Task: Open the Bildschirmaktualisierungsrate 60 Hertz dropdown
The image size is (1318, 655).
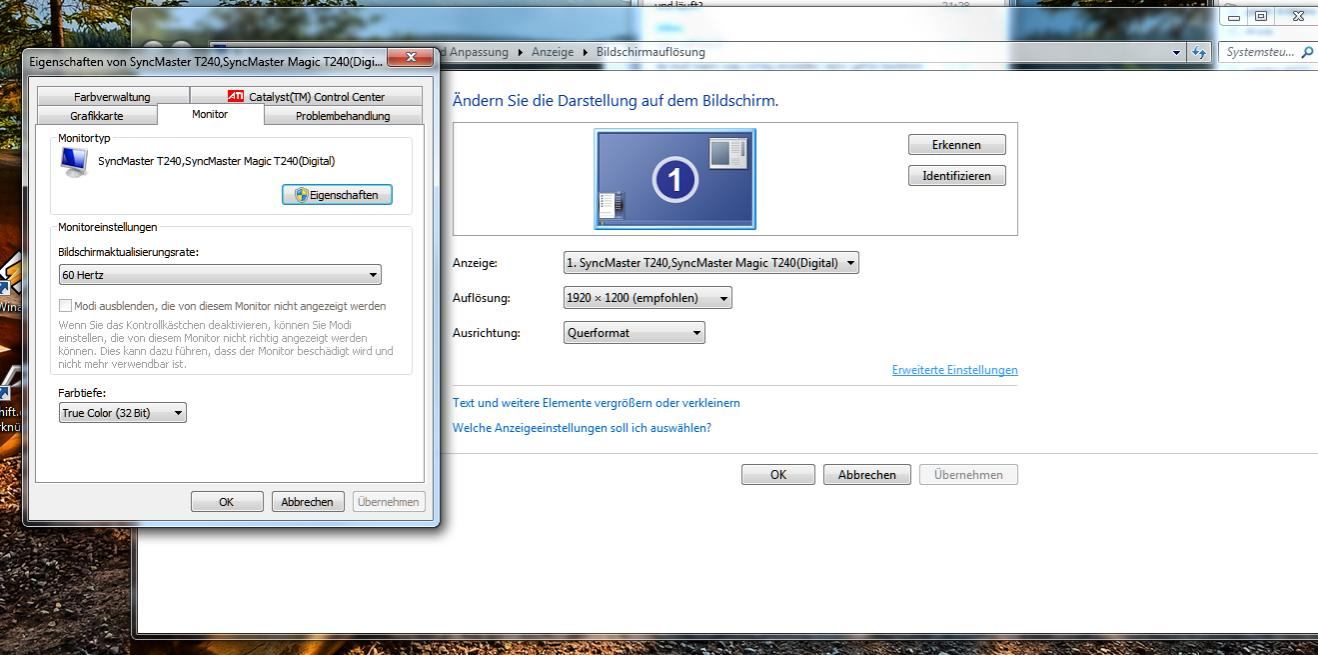Action: [220, 275]
